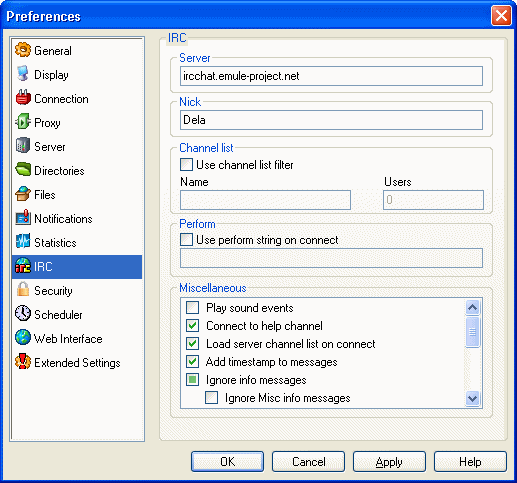This screenshot has width=517, height=483.
Task: Select the Scheduler clock icon
Action: [x=23, y=314]
